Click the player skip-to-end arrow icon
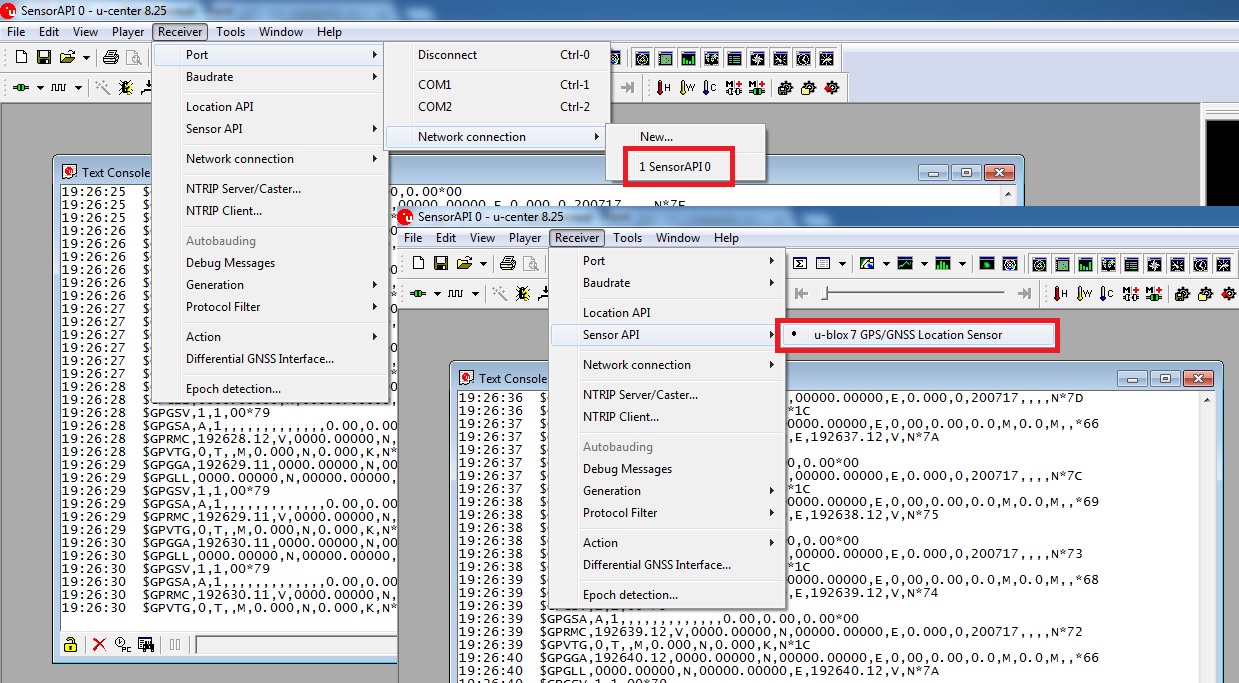The height and width of the screenshot is (683, 1239). click(x=1023, y=293)
